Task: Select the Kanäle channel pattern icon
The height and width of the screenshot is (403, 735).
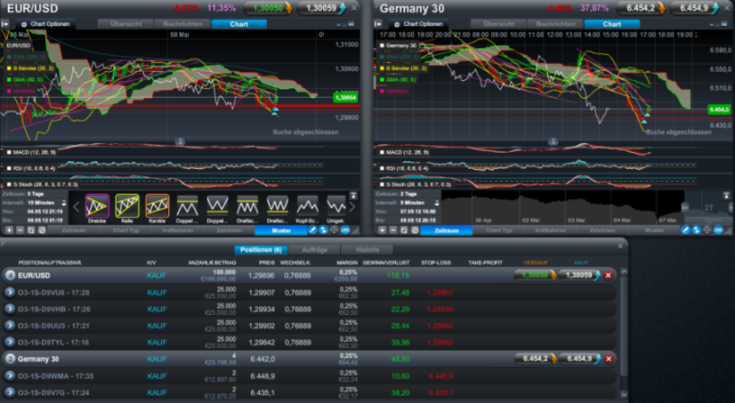Action: point(157,206)
